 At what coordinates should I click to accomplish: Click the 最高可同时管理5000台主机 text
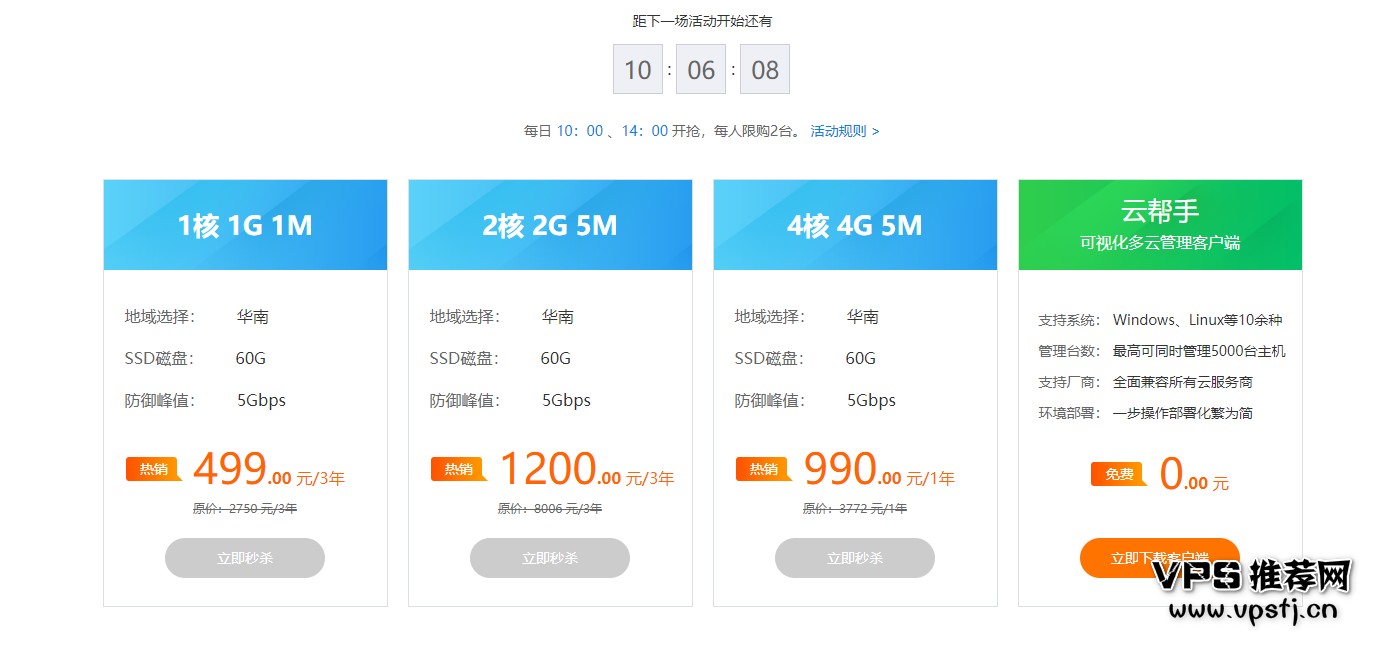1199,351
